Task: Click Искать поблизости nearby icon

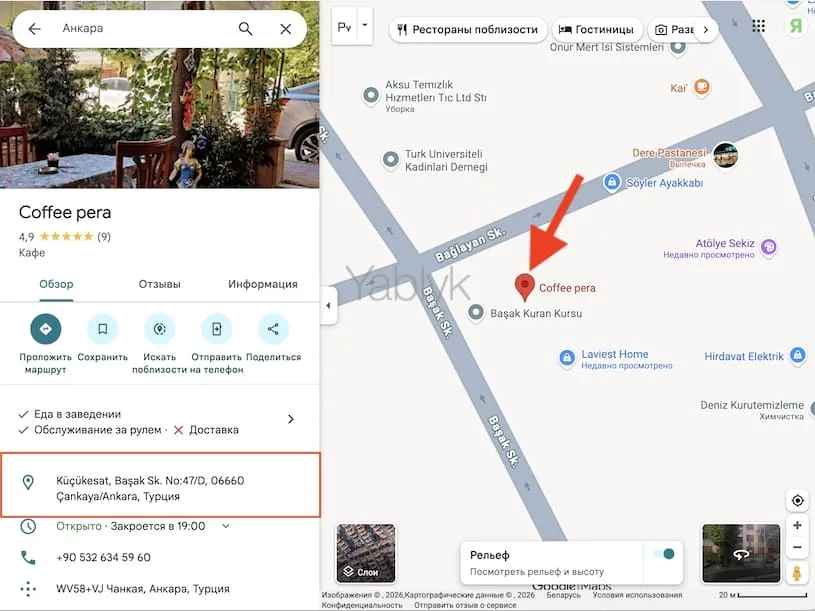Action: pyautogui.click(x=159, y=329)
